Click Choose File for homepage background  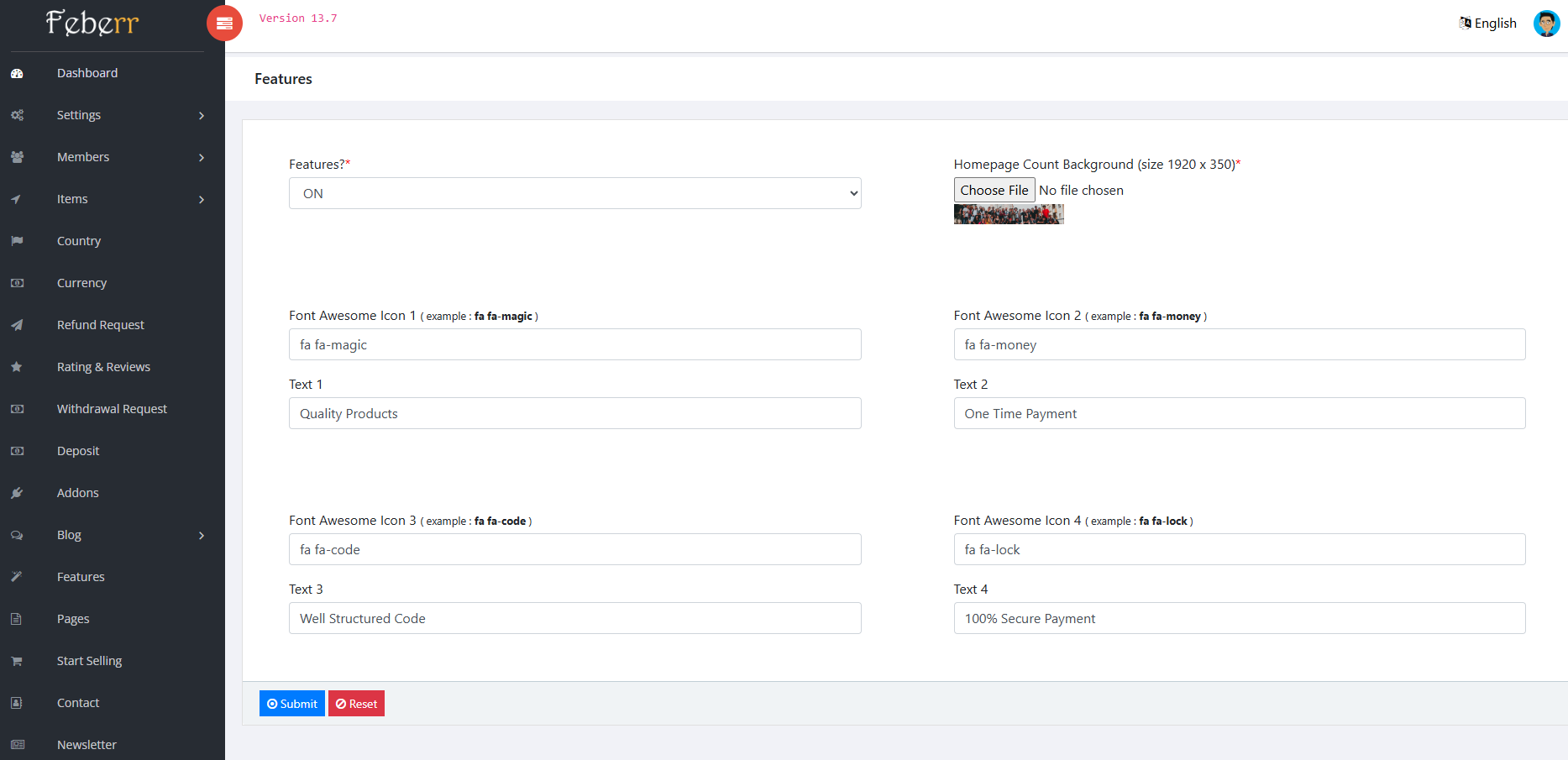(x=994, y=190)
